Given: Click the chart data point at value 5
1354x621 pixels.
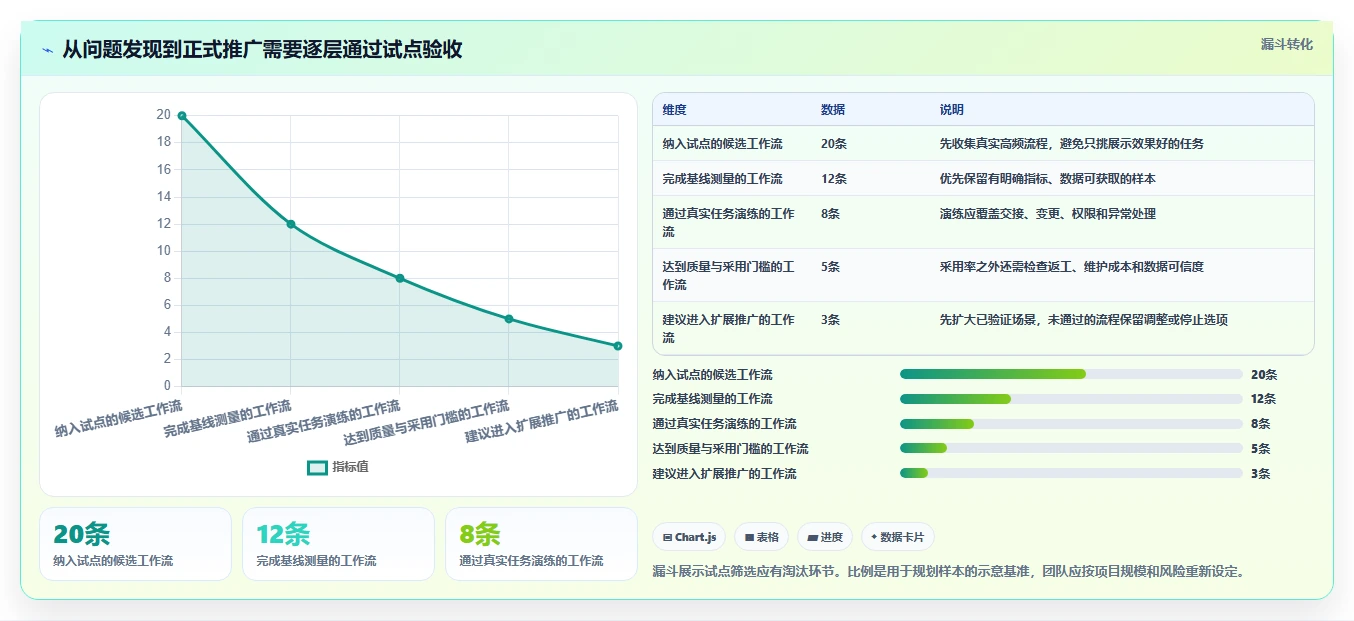Looking at the screenshot, I should [509, 319].
